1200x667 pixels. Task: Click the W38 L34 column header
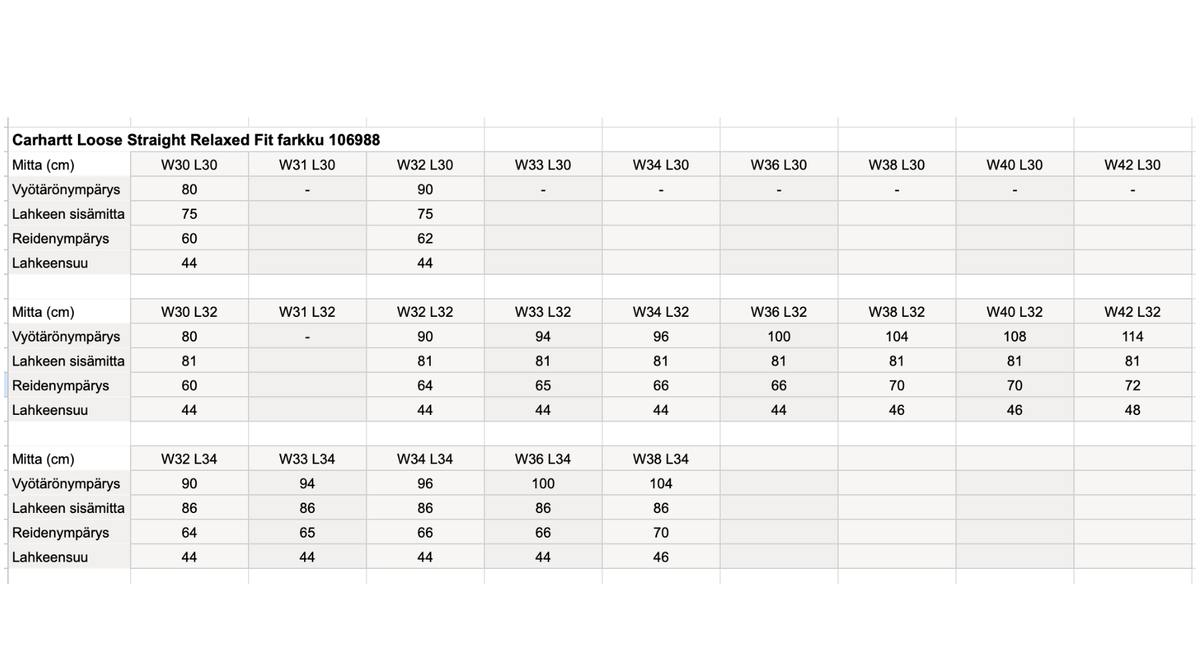660,459
